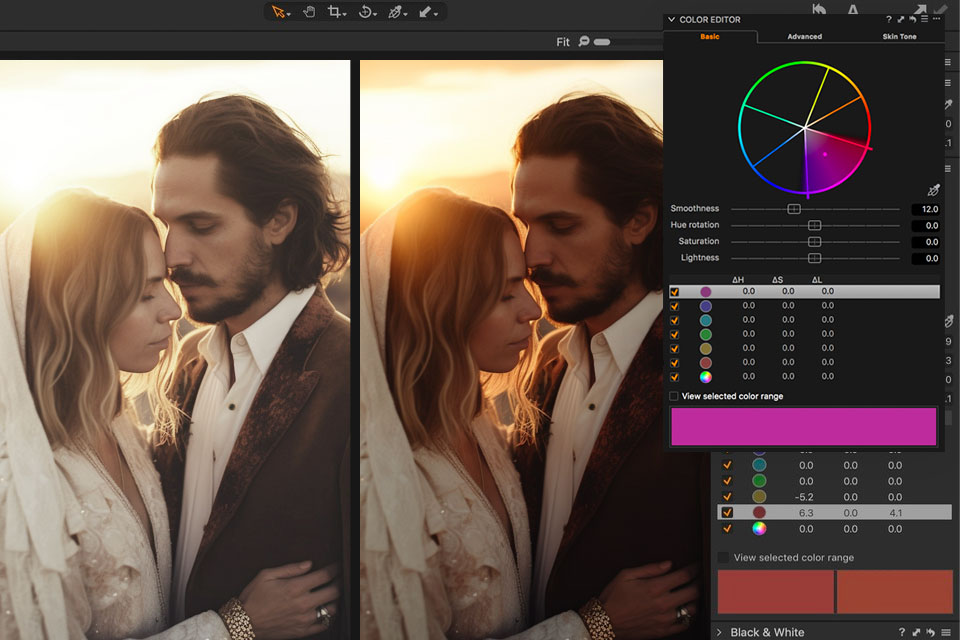This screenshot has height=640, width=960.
Task: Open help for Black & White tool
Action: (901, 632)
